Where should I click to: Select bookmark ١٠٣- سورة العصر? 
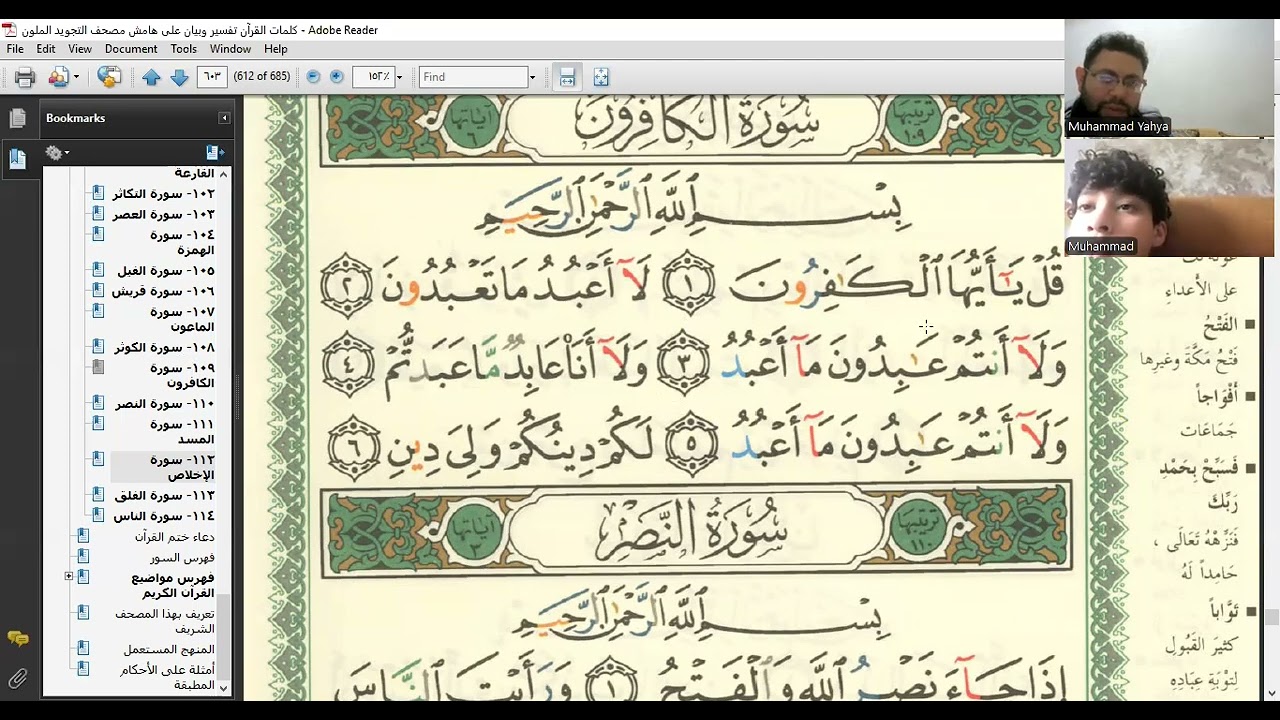point(163,214)
